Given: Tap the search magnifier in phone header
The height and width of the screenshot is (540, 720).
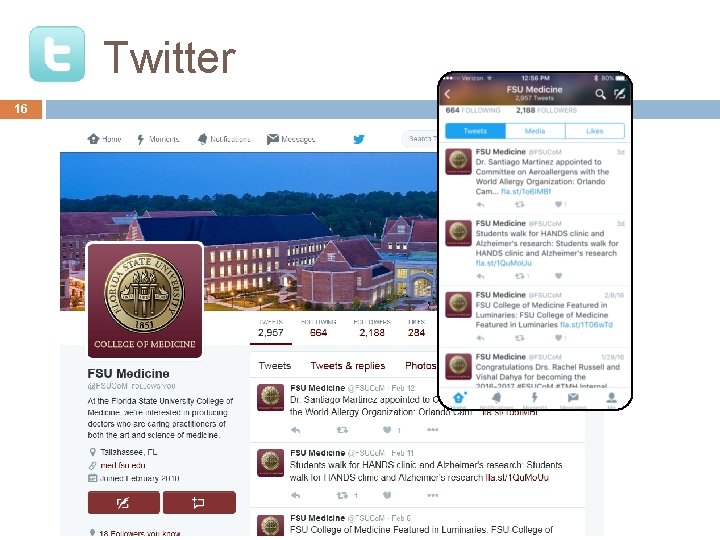Looking at the screenshot, I should point(600,94).
